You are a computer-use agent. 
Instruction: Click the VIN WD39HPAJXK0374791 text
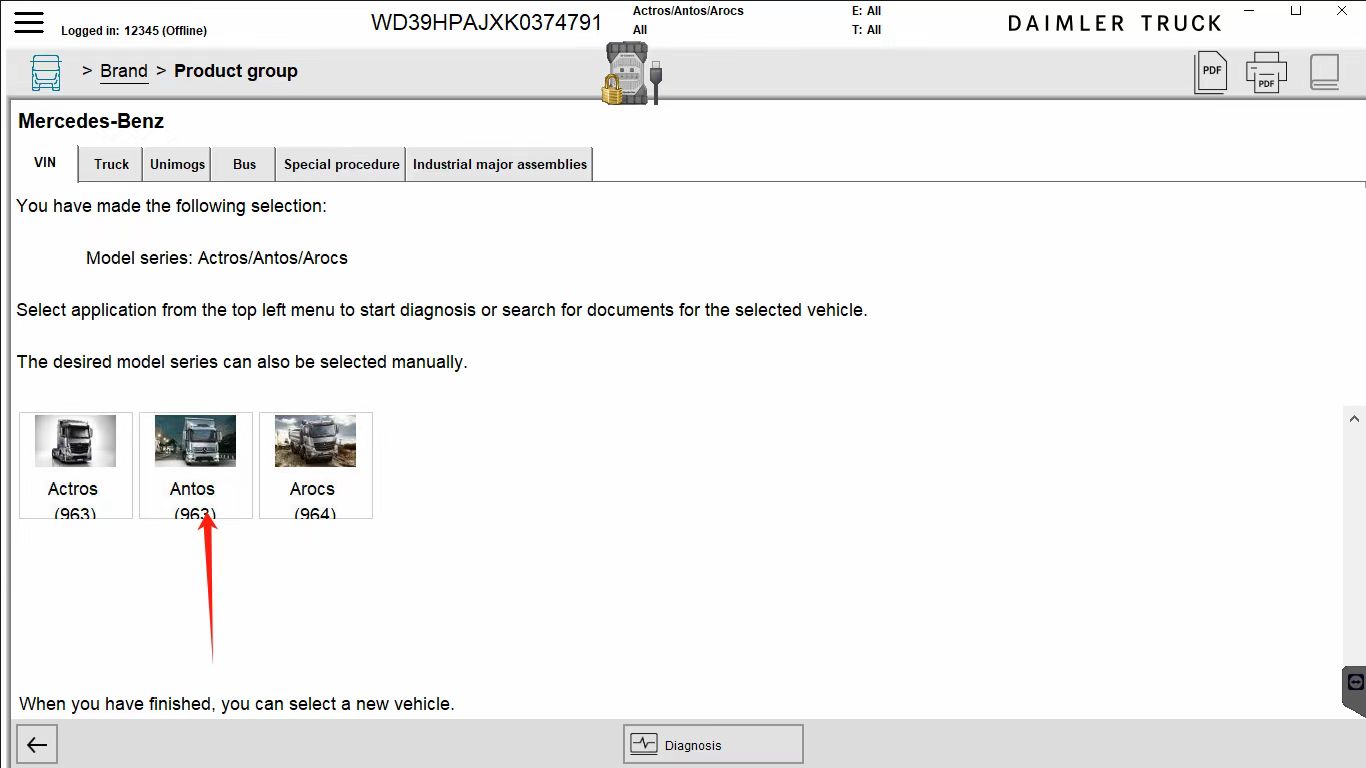pyautogui.click(x=486, y=22)
